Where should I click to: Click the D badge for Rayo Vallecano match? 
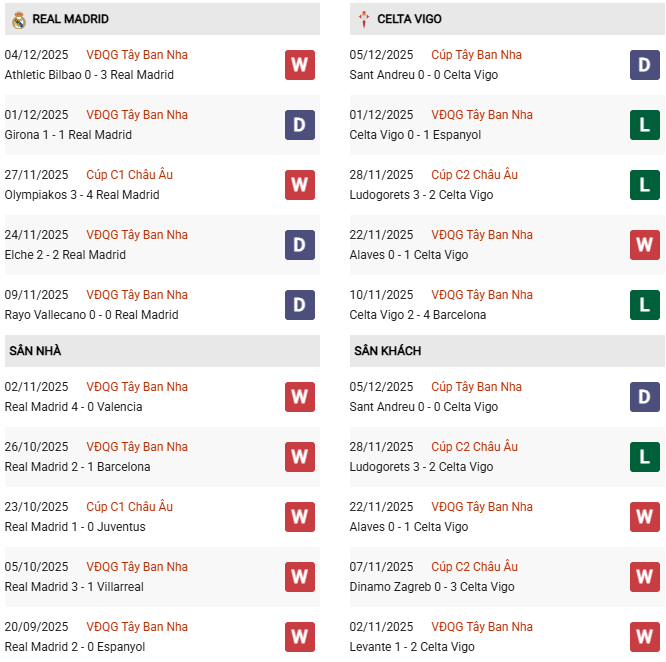(x=299, y=305)
